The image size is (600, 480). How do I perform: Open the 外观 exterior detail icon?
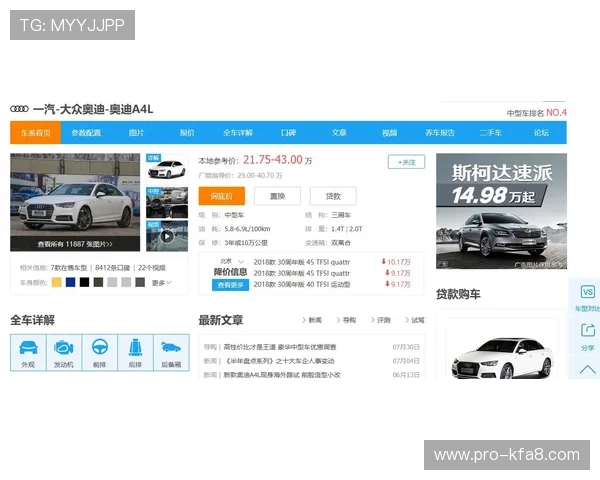pos(28,353)
